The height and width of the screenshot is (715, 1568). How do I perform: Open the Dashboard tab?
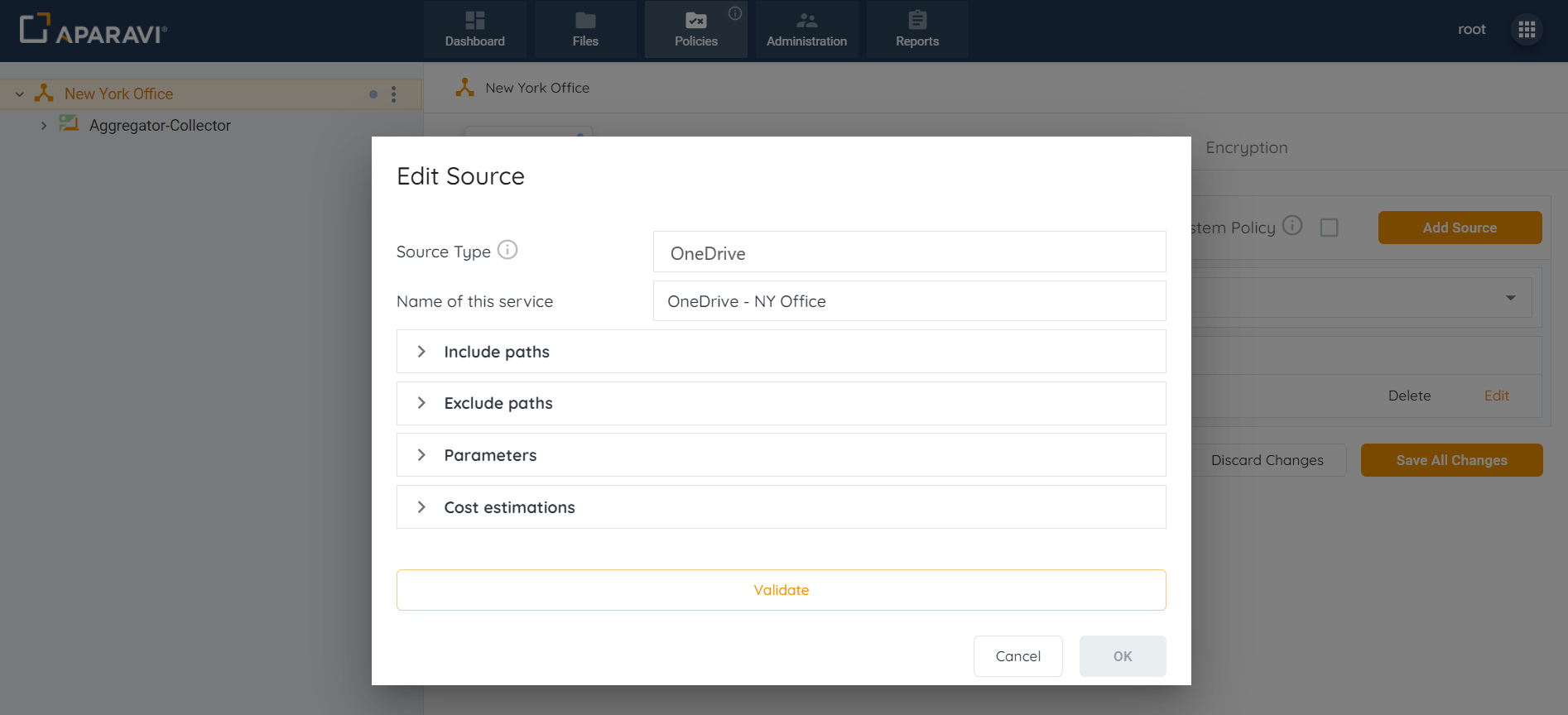[474, 30]
